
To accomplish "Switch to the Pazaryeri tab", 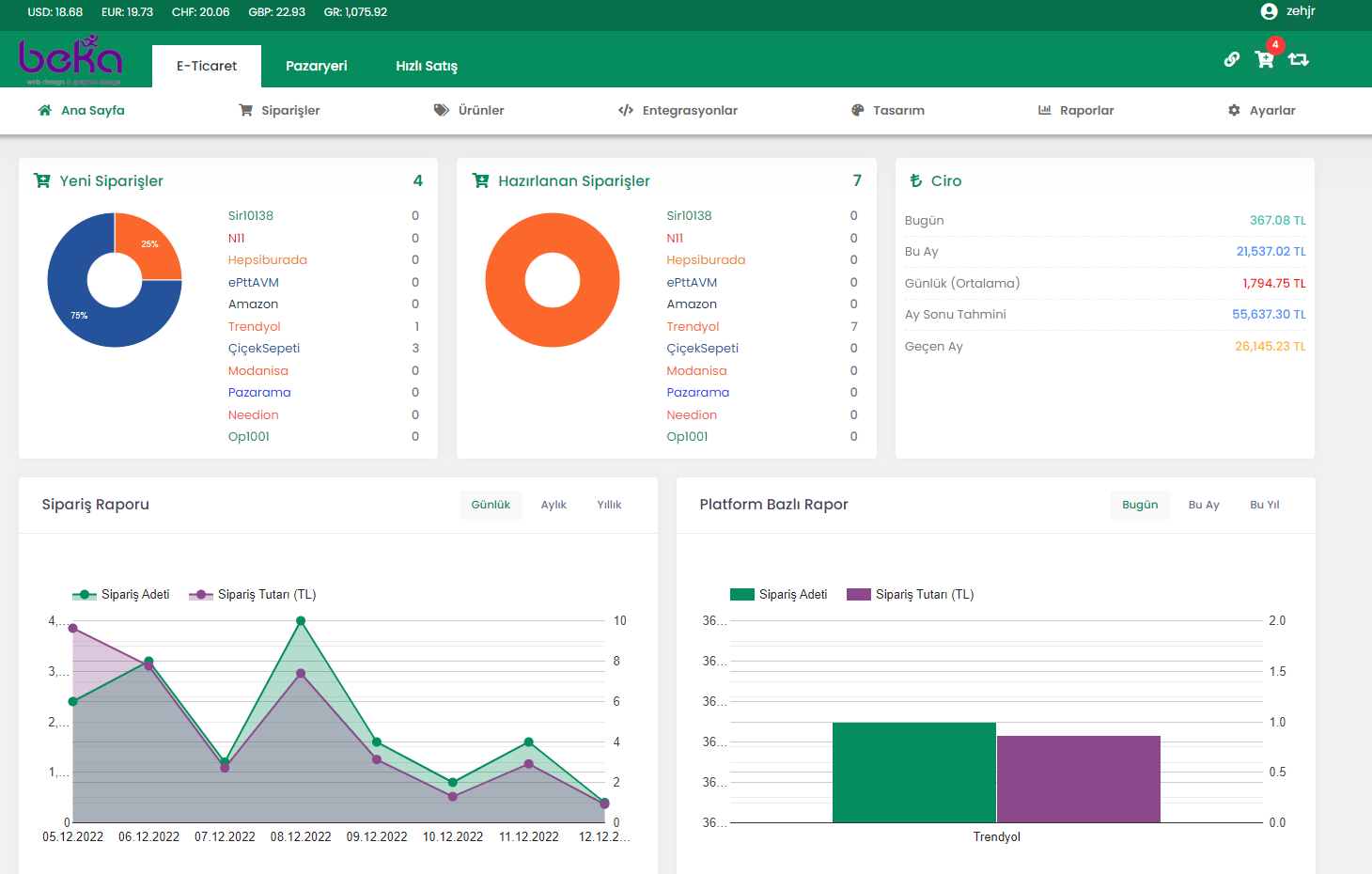I will coord(317,66).
